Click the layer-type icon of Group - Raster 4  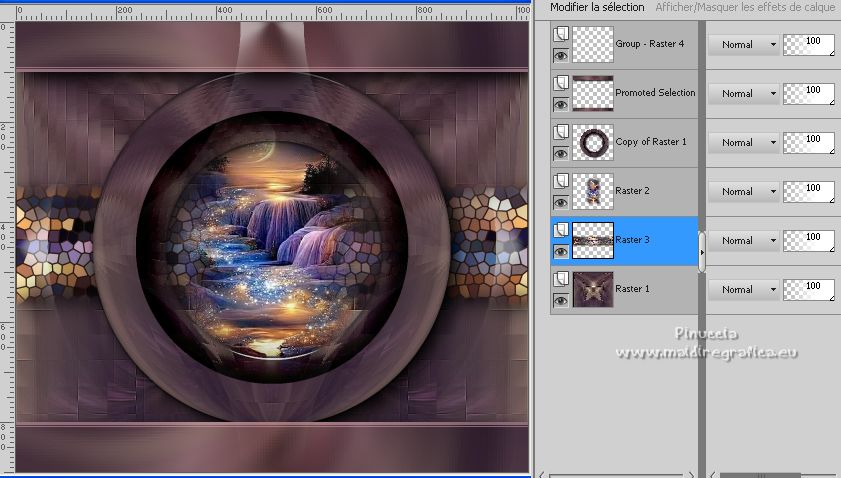[560, 34]
